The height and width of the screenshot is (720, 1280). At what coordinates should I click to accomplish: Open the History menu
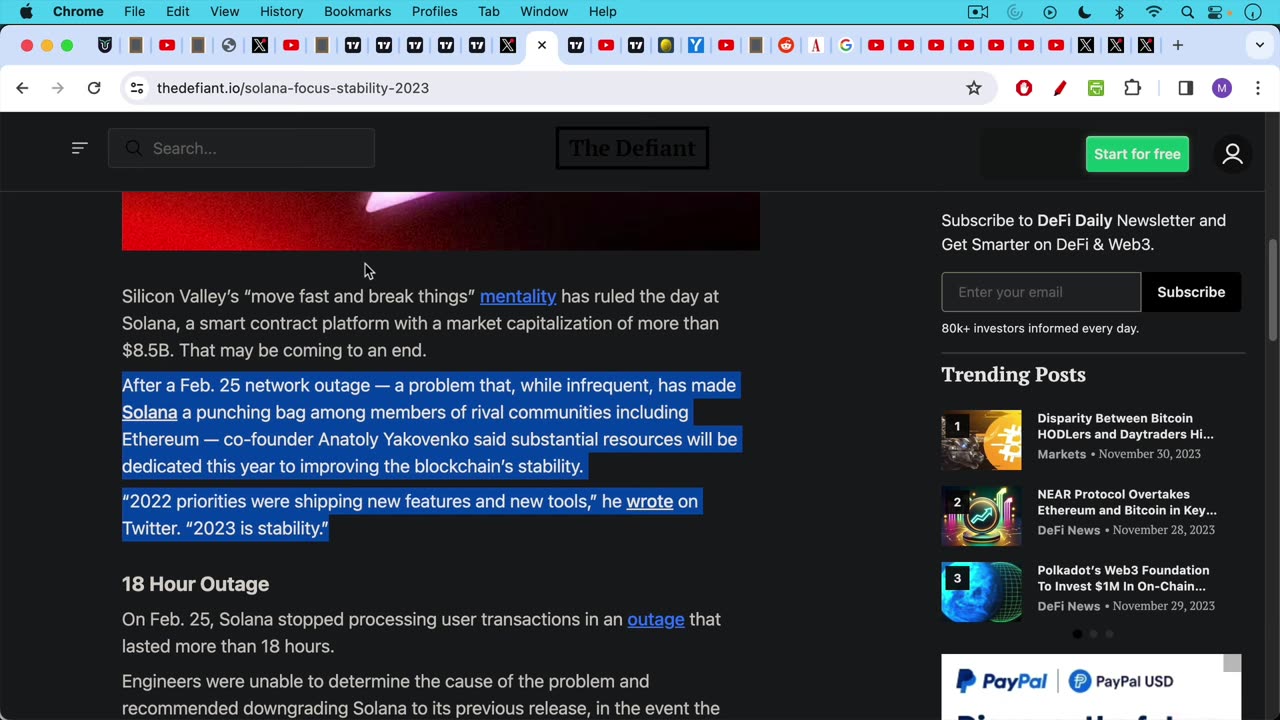pyautogui.click(x=281, y=11)
